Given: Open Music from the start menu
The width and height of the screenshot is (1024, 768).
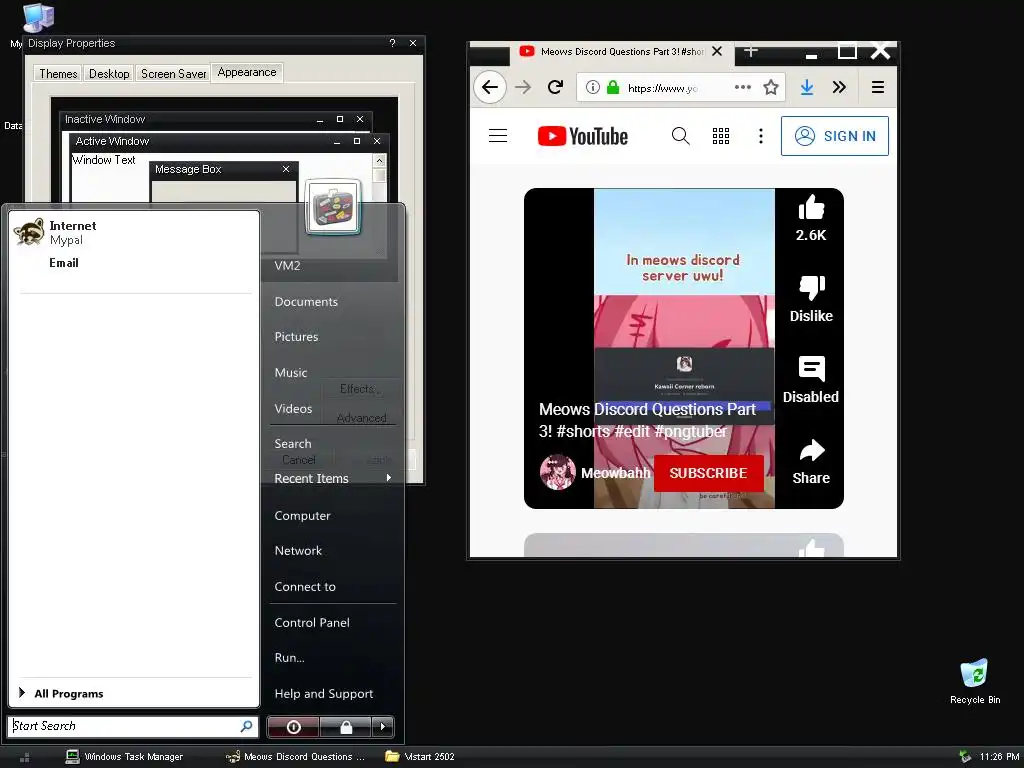Looking at the screenshot, I should 291,373.
